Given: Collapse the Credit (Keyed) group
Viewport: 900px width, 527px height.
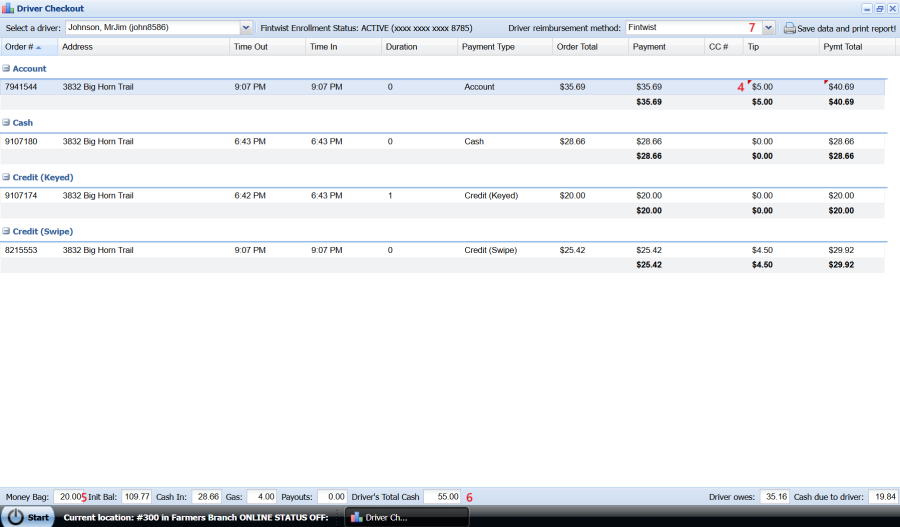Looking at the screenshot, I should [x=6, y=177].
